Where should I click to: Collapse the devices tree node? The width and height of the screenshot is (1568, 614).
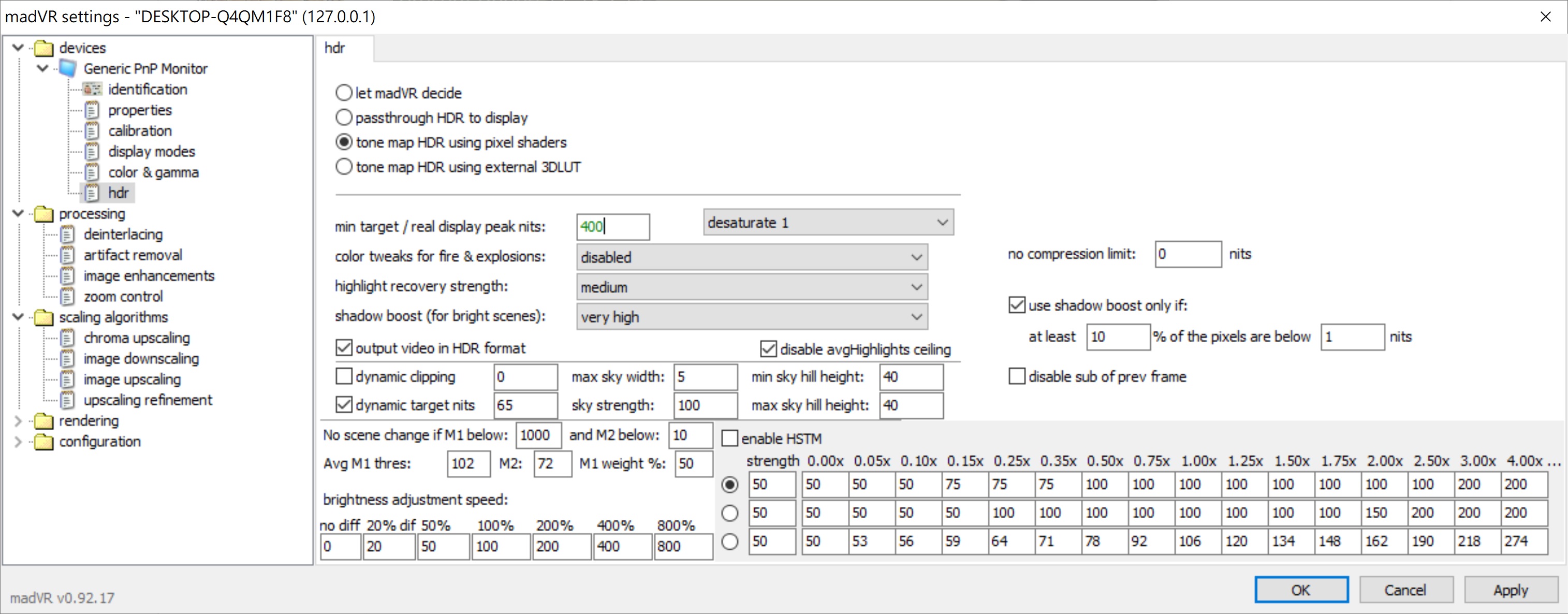pos(18,48)
